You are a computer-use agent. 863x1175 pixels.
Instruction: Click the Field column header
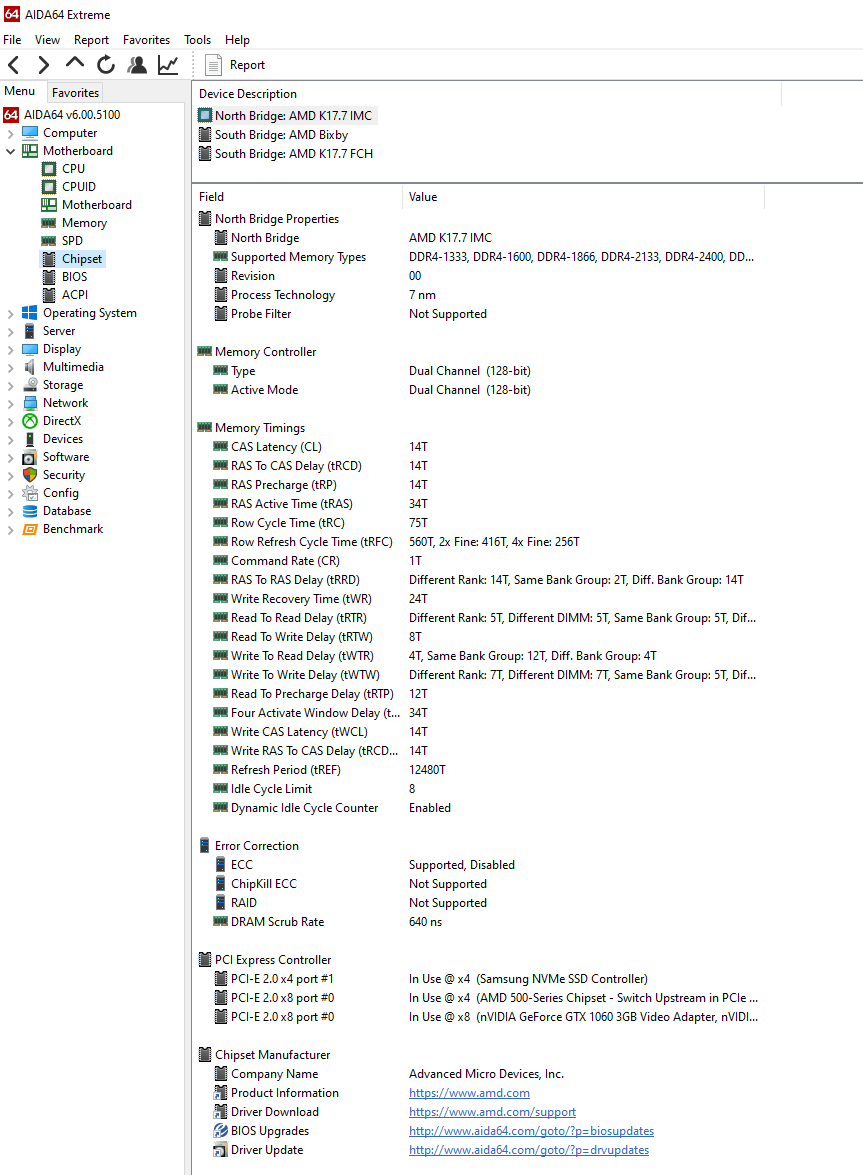click(297, 196)
